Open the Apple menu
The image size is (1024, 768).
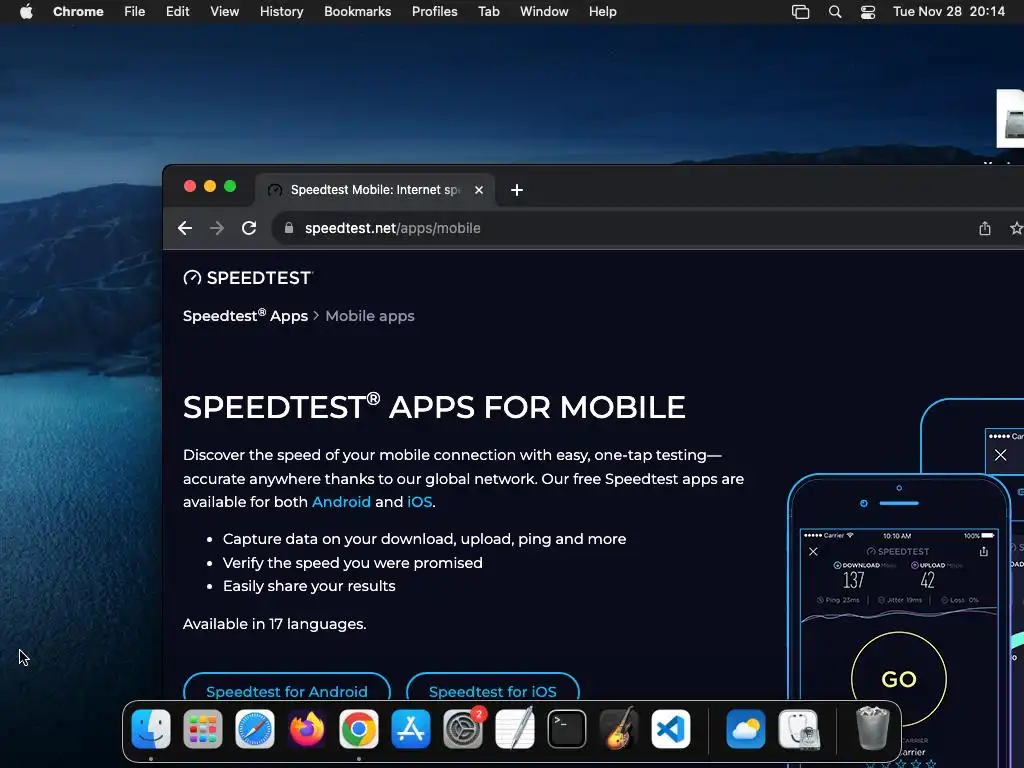pyautogui.click(x=26, y=12)
